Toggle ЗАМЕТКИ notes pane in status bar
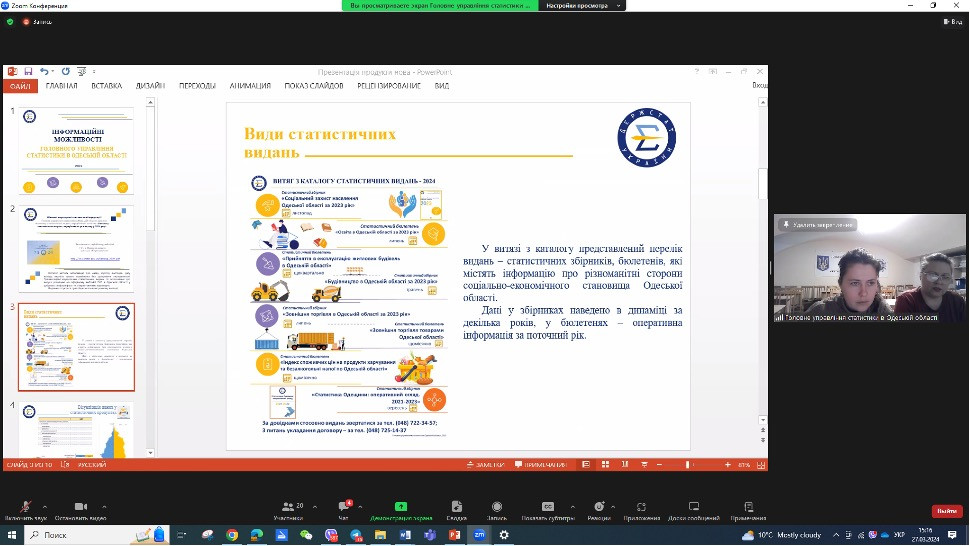Viewport: 970px width, 546px height. pos(486,464)
